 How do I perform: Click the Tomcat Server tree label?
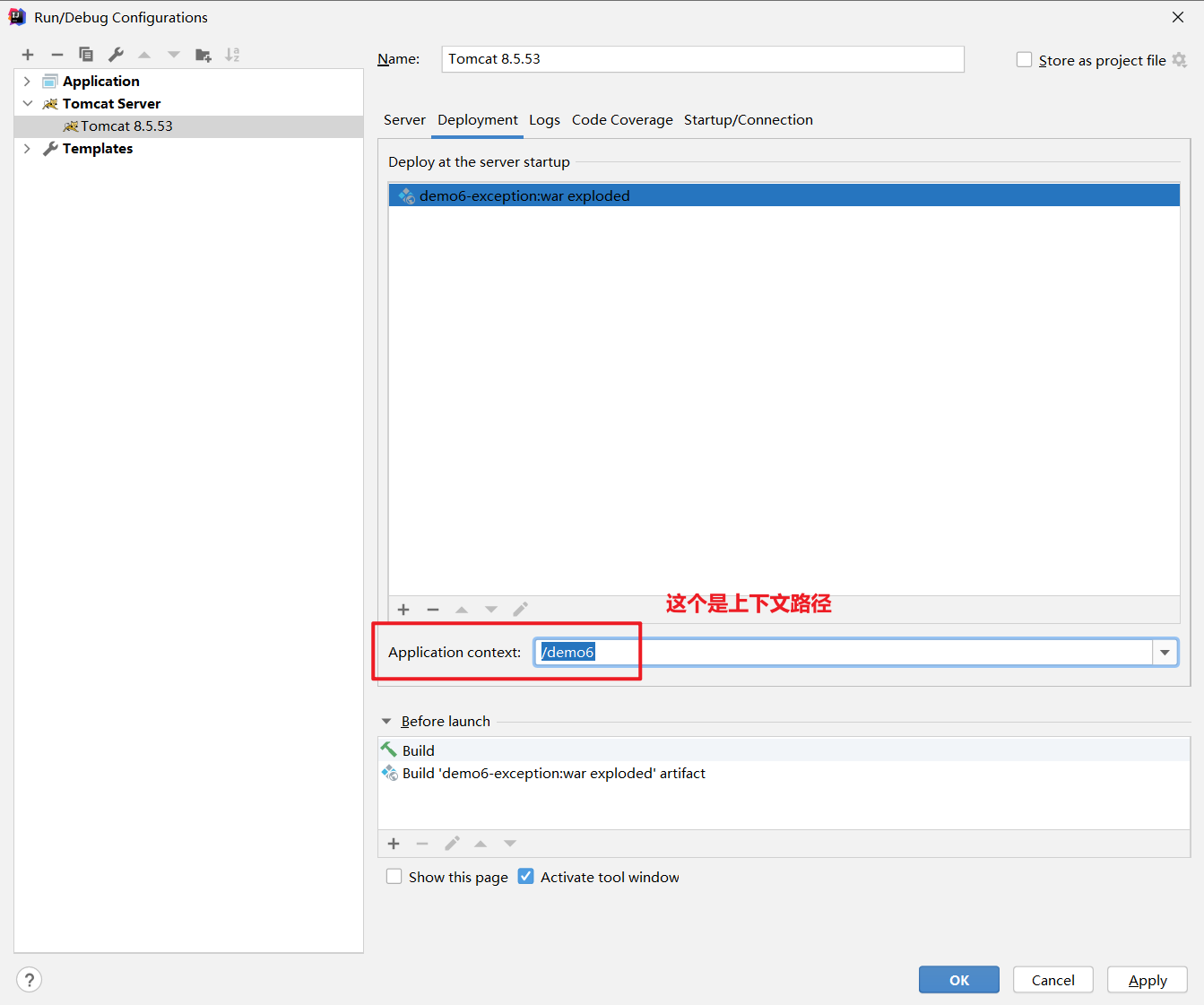click(112, 104)
